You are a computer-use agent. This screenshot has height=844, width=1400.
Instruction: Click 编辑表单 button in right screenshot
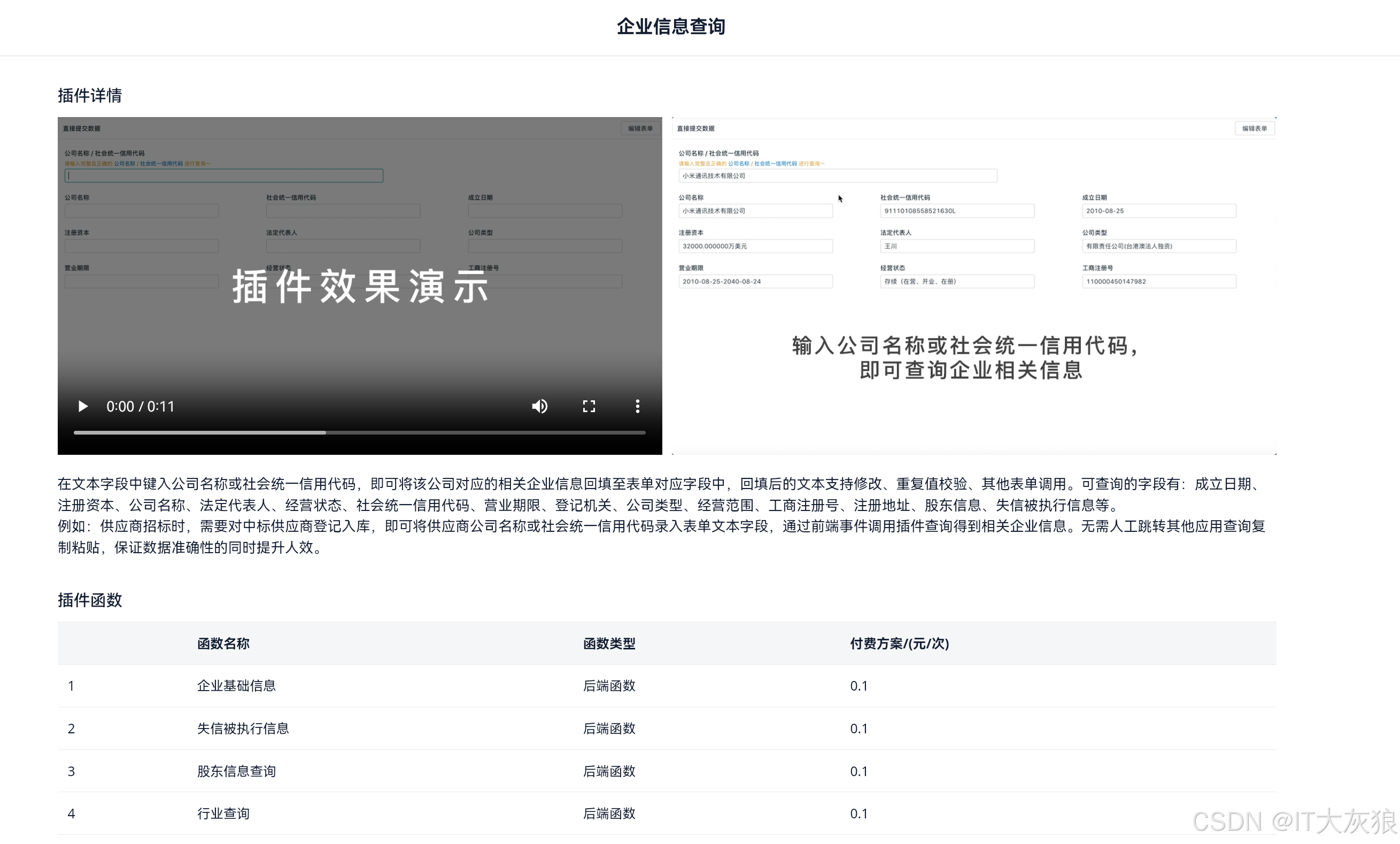tap(1254, 128)
